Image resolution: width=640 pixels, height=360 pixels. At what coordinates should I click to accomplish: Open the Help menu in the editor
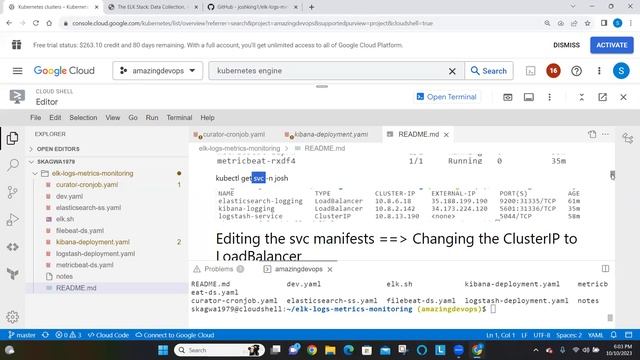click(x=207, y=118)
